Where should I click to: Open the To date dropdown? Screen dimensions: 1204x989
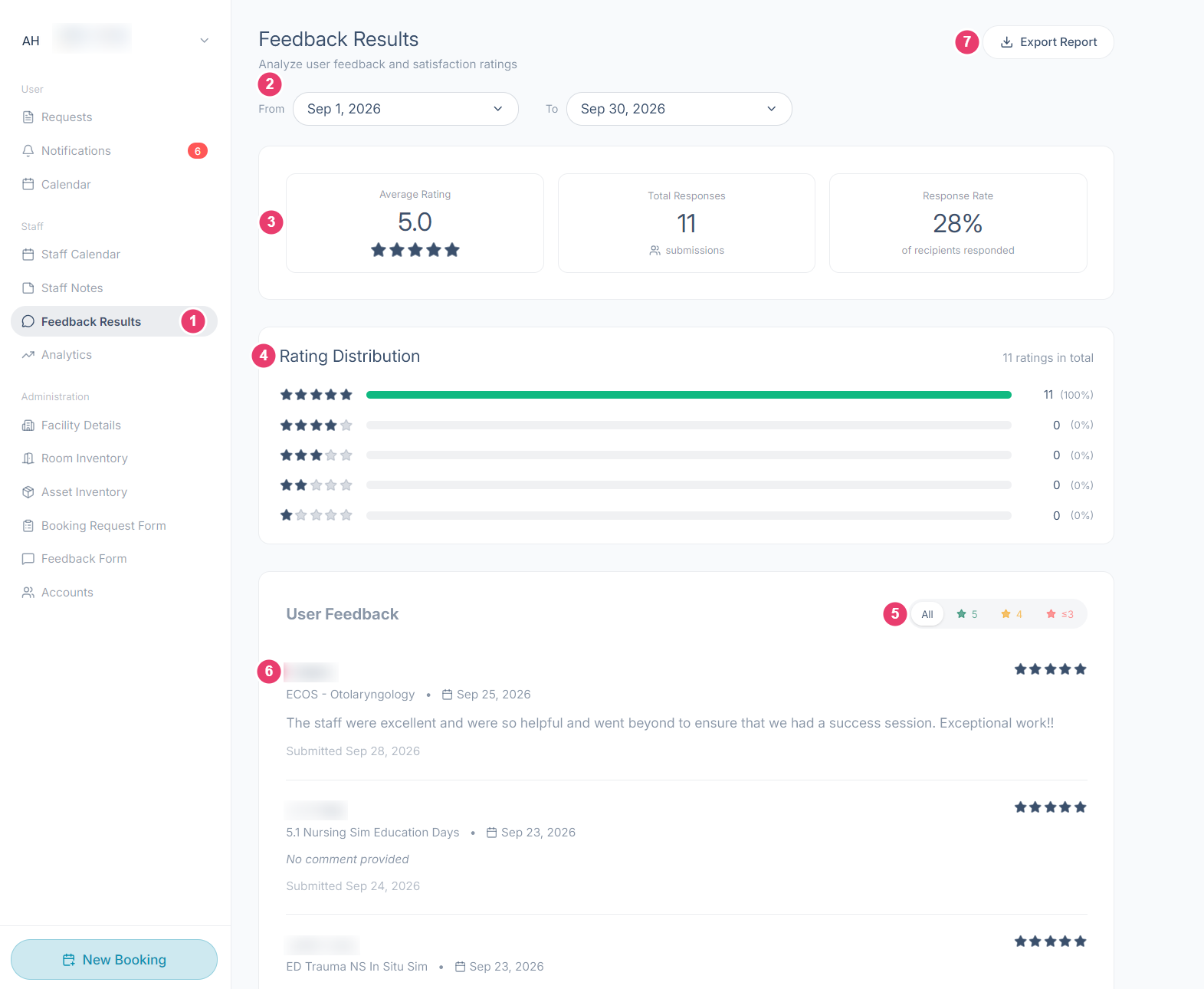coord(679,109)
